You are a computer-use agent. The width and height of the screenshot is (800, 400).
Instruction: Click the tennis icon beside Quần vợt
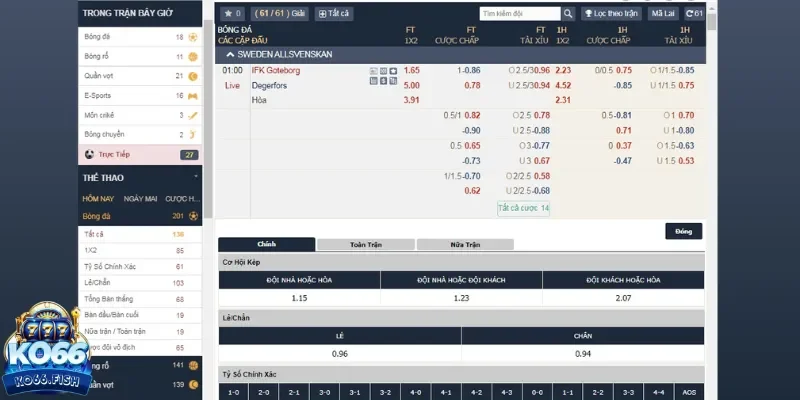[193, 76]
